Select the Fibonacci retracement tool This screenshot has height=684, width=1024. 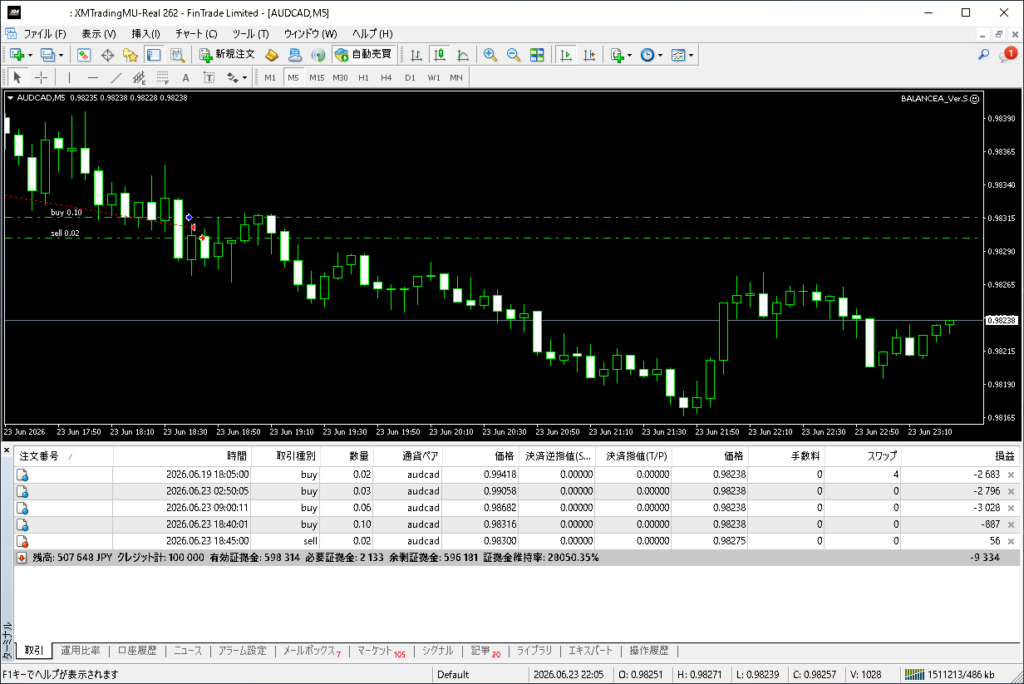coord(163,78)
